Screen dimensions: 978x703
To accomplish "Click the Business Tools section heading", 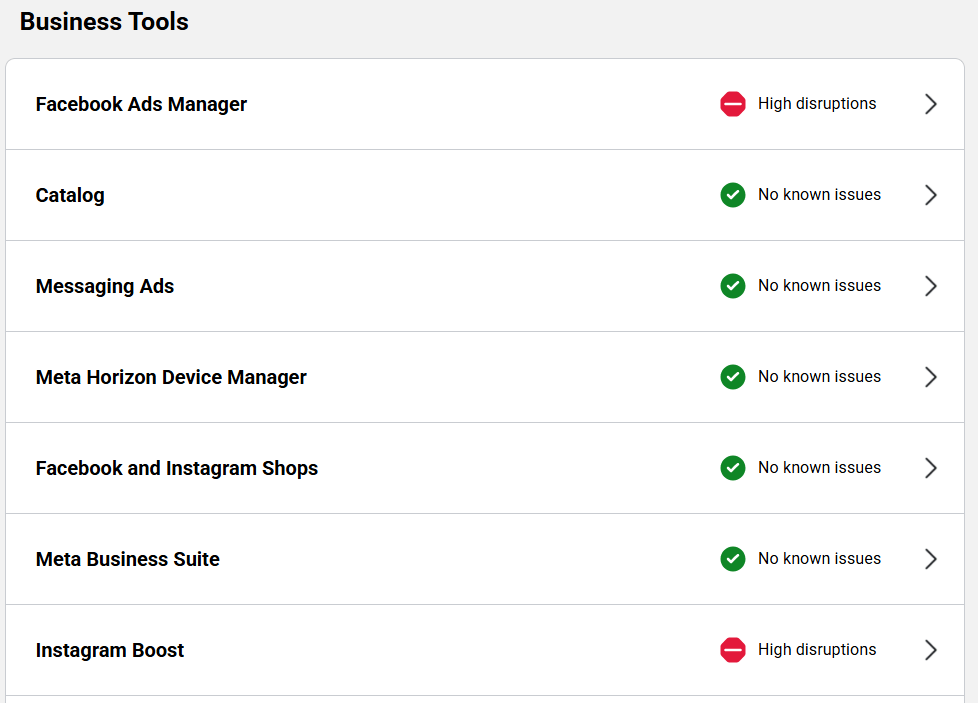I will [104, 22].
